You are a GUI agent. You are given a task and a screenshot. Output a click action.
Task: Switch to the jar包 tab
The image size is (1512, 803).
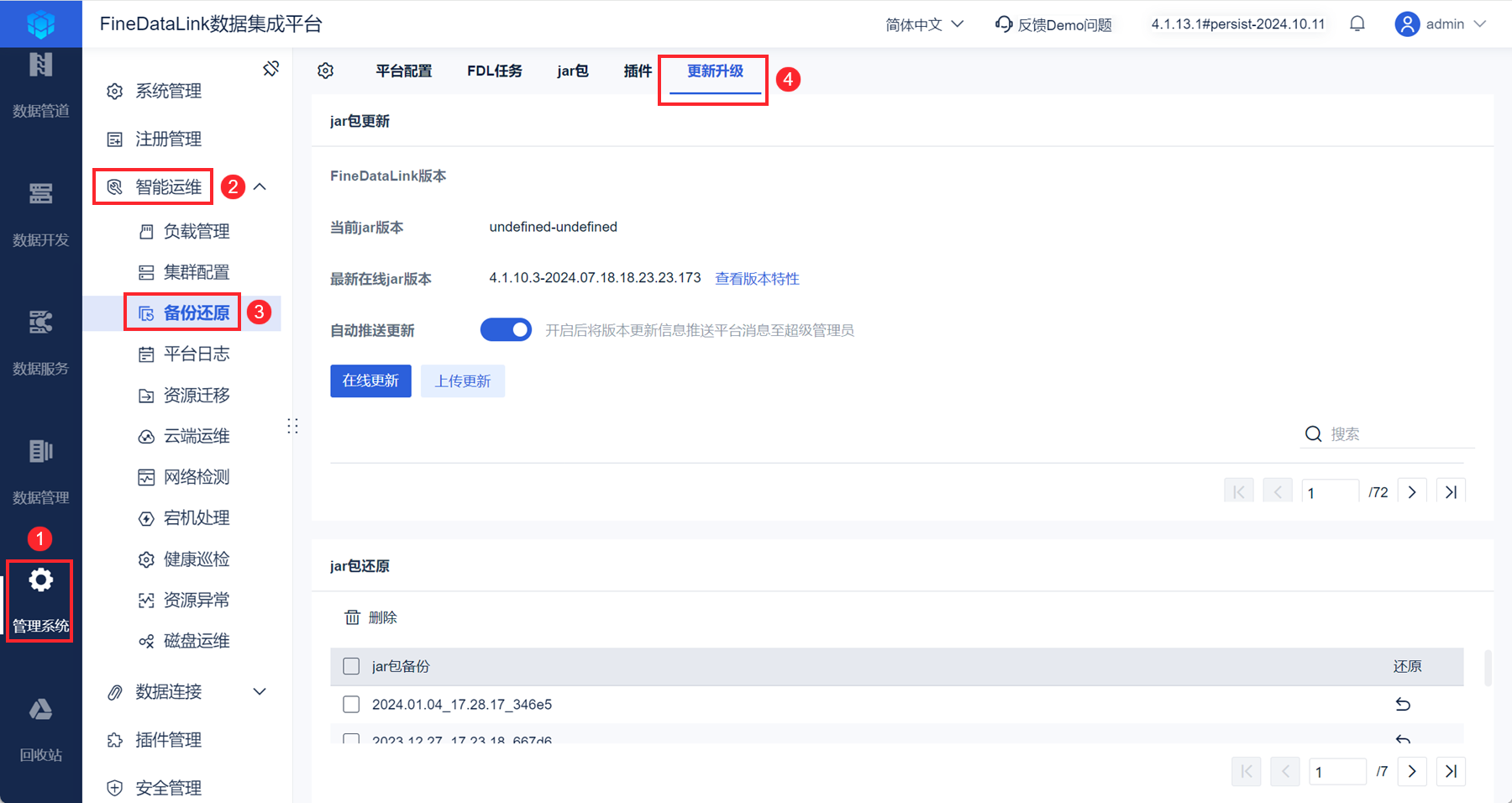pyautogui.click(x=573, y=71)
